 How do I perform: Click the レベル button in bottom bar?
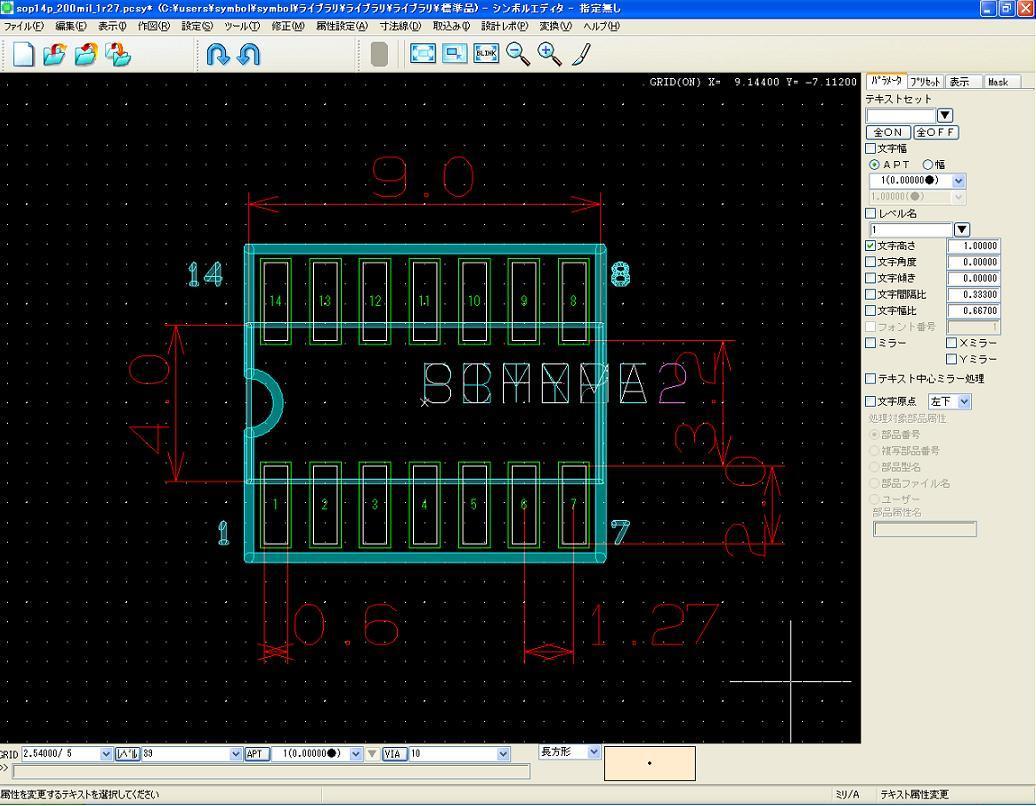(128, 754)
